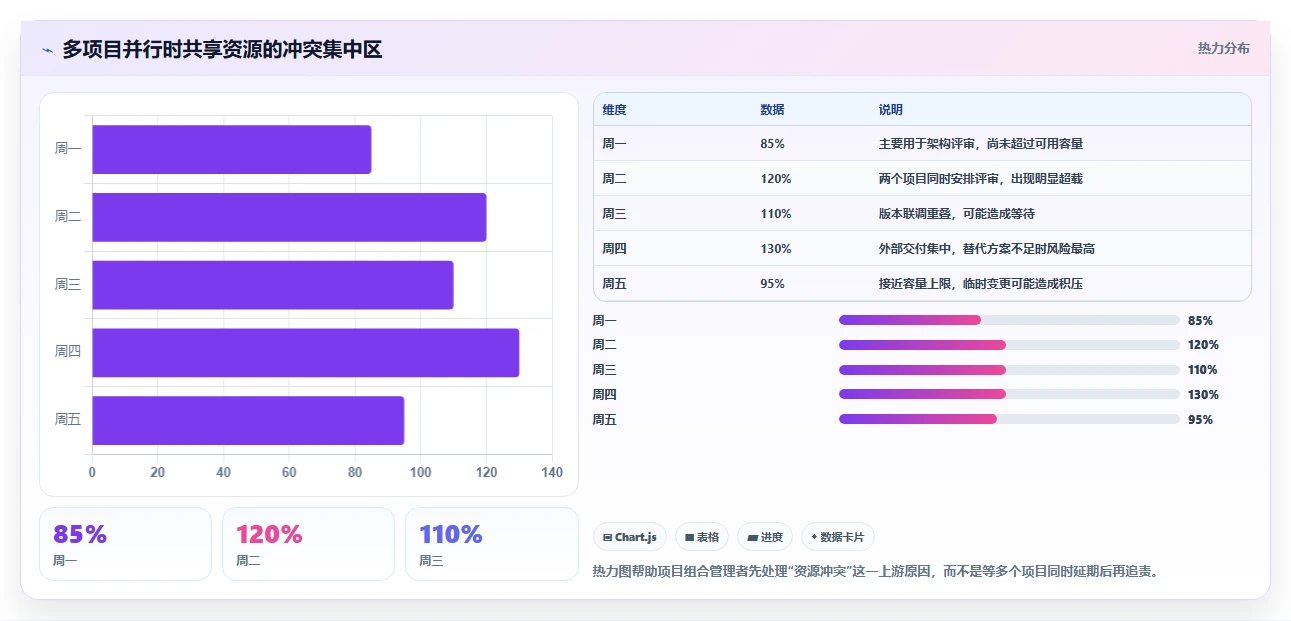This screenshot has width=1291, height=621.
Task: Click the 周四 progress bar showing 130%
Action: [x=1009, y=394]
